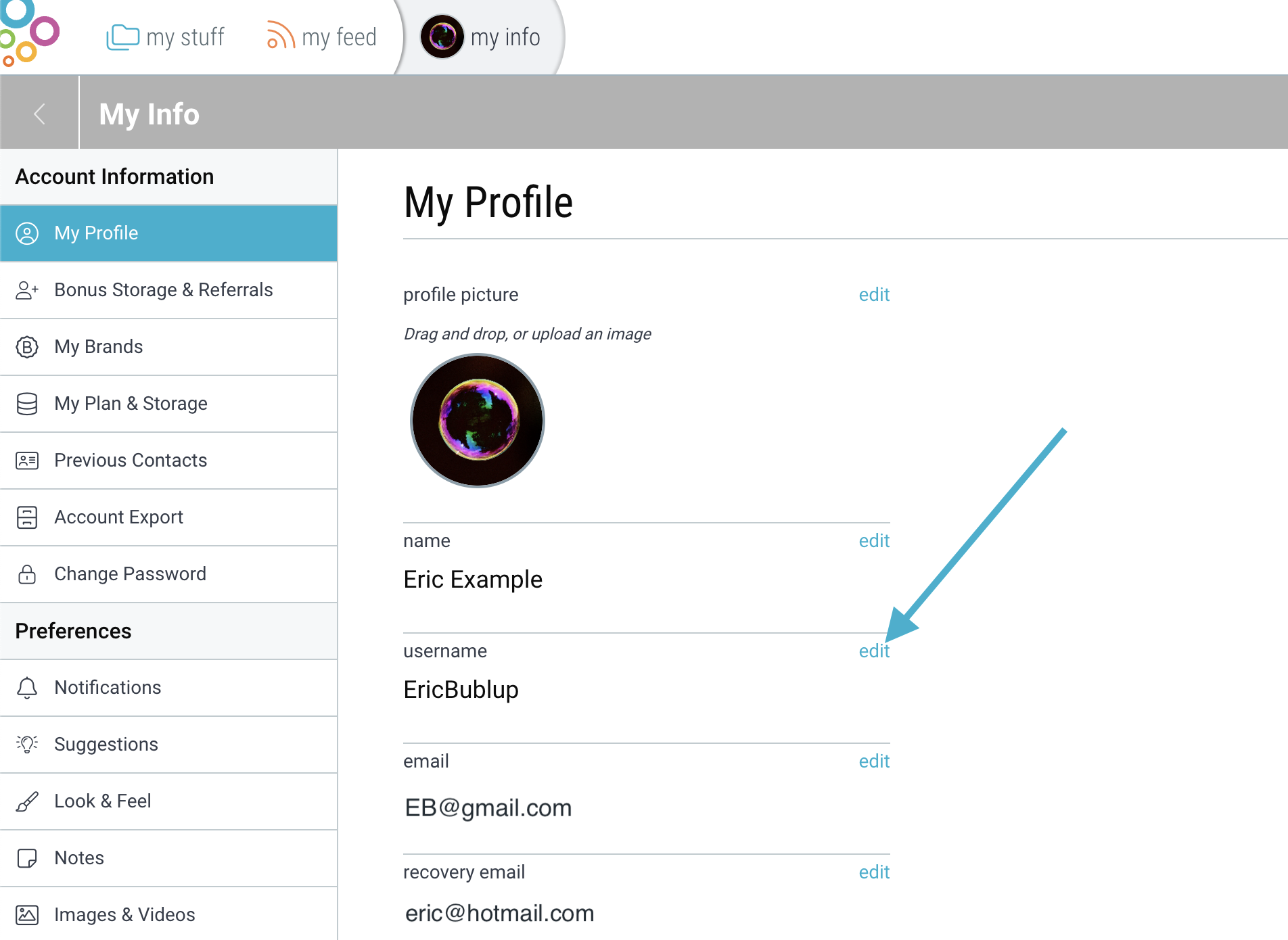This screenshot has height=940, width=1288.
Task: Click the Bublup circles logo
Action: pyautogui.click(x=28, y=32)
